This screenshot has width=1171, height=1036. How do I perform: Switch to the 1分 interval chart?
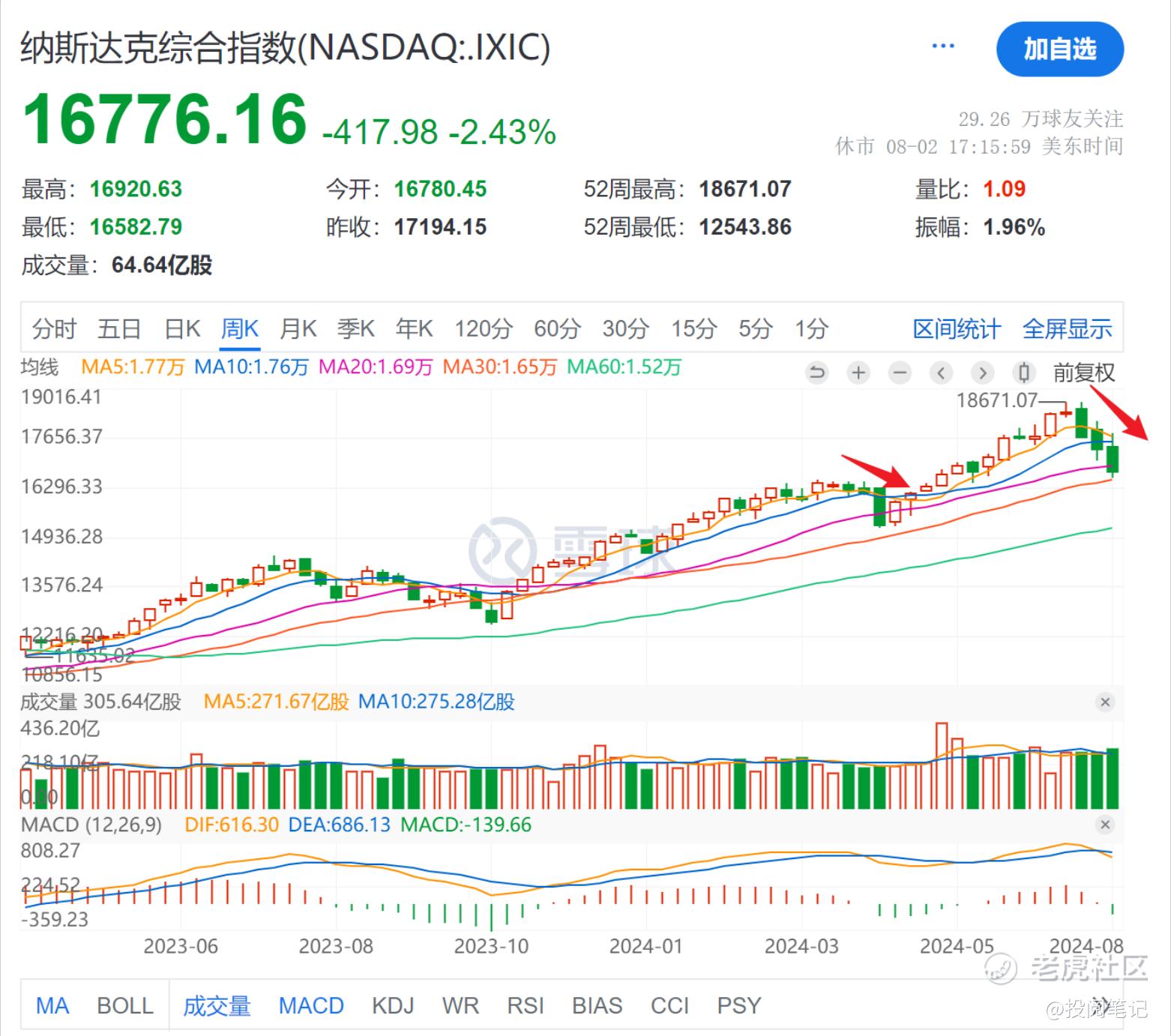coord(811,328)
